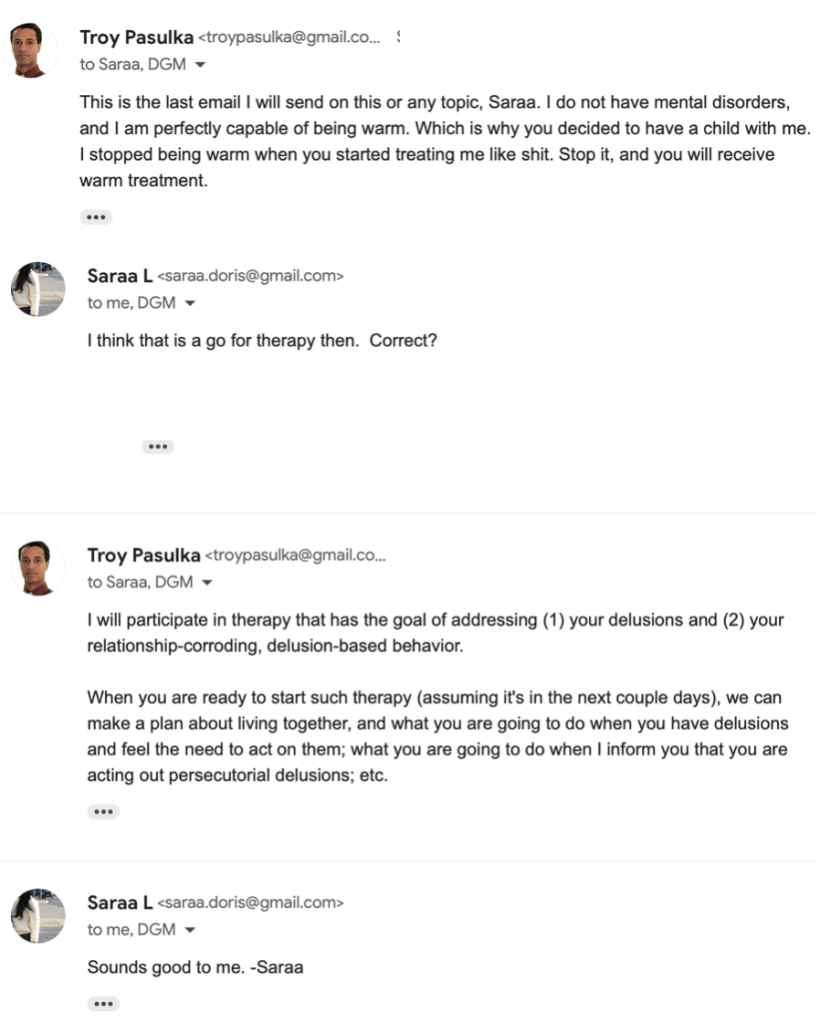The height and width of the screenshot is (1023, 820).
Task: Click Saraa L's avatar on the last email
Action: click(38, 916)
